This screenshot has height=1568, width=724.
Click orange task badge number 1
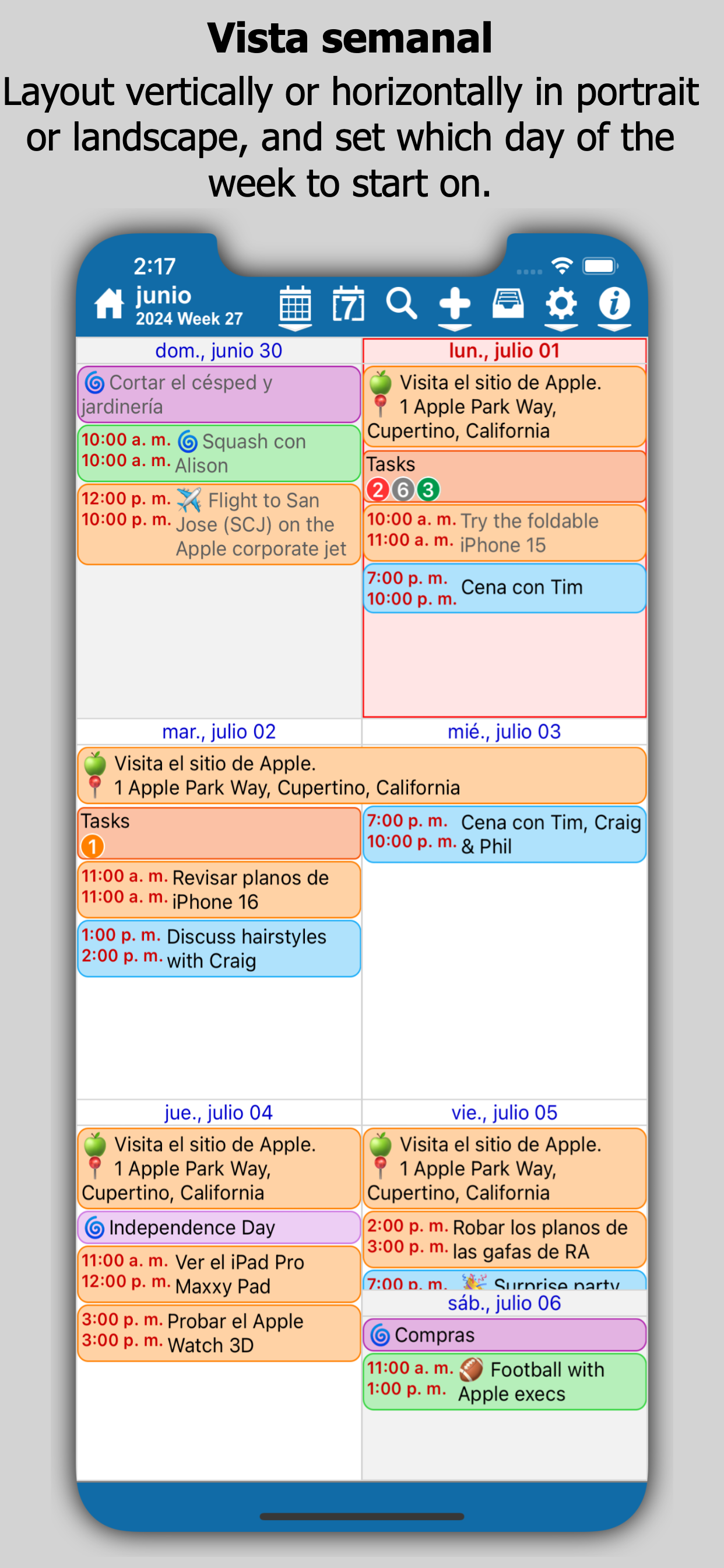pos(93,846)
